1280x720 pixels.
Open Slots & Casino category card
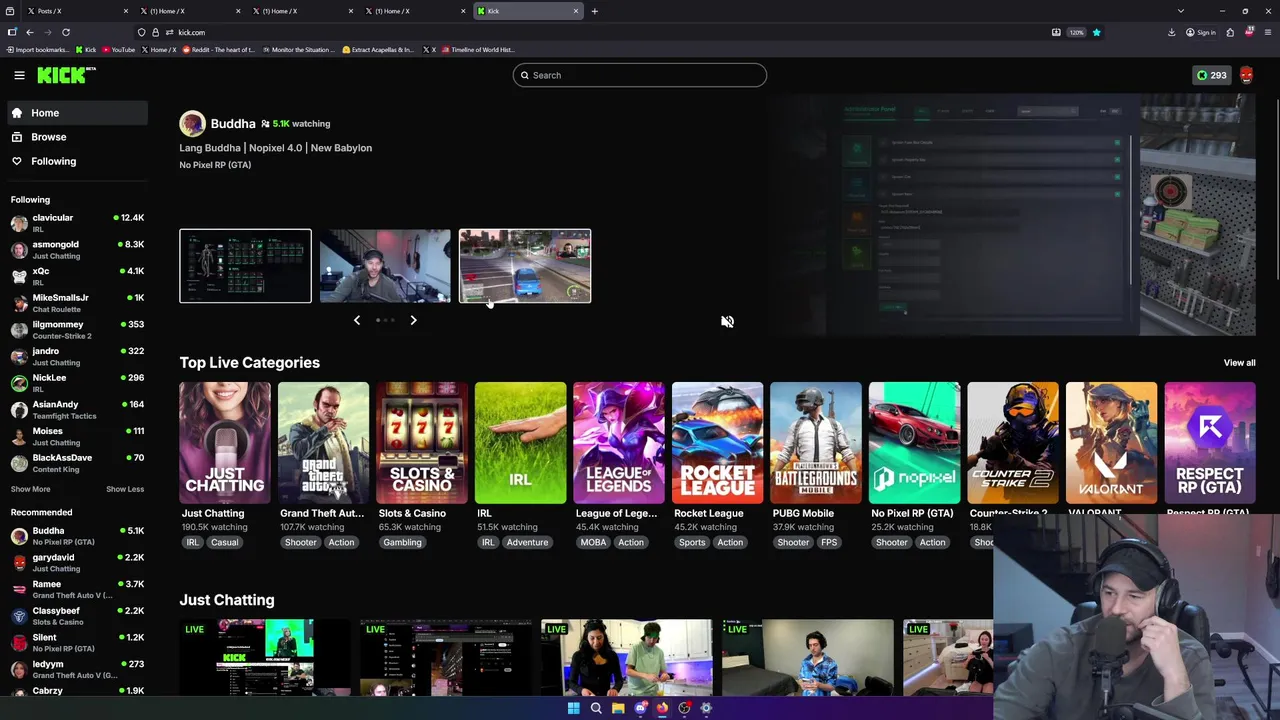click(x=422, y=442)
